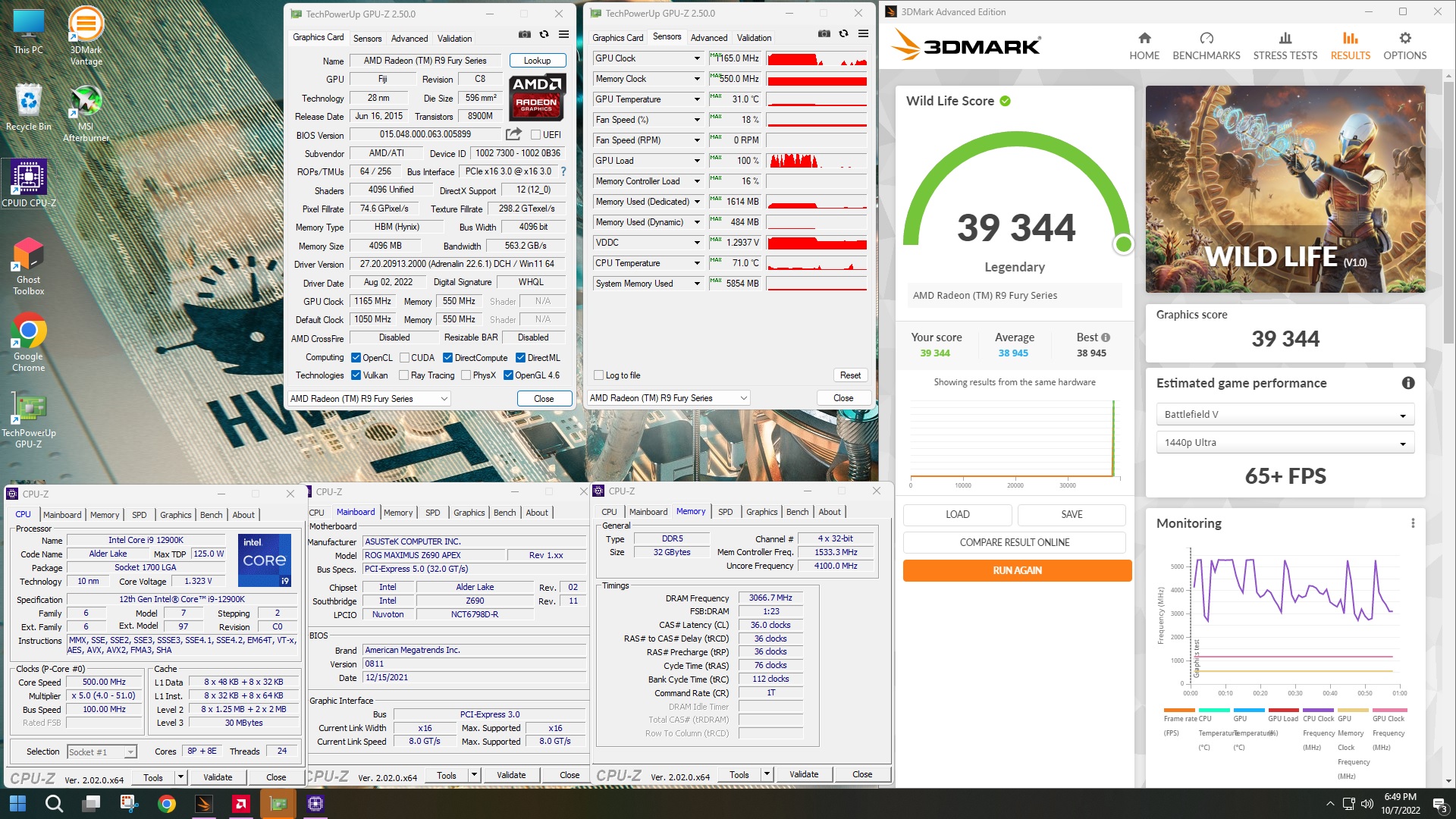Open hamburger menu in Graphics Card GPU-Z window
This screenshot has width=1456, height=819.
564,35
